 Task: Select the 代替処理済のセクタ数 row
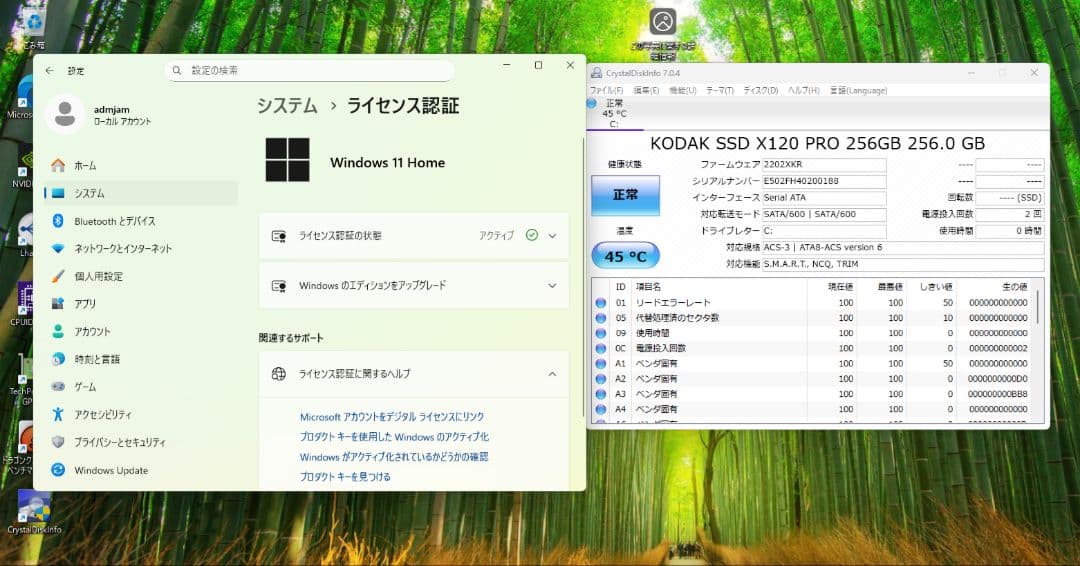pyautogui.click(x=813, y=318)
